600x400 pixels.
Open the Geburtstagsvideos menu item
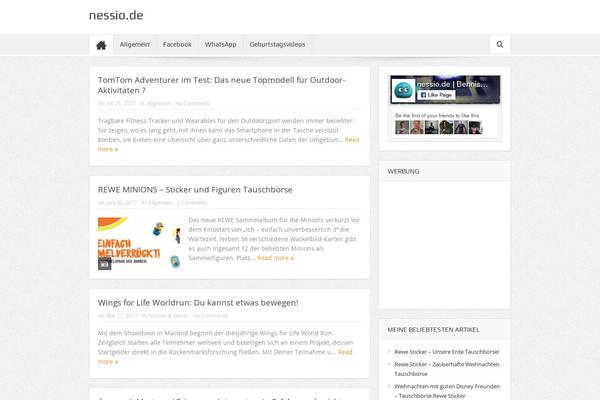click(x=277, y=44)
